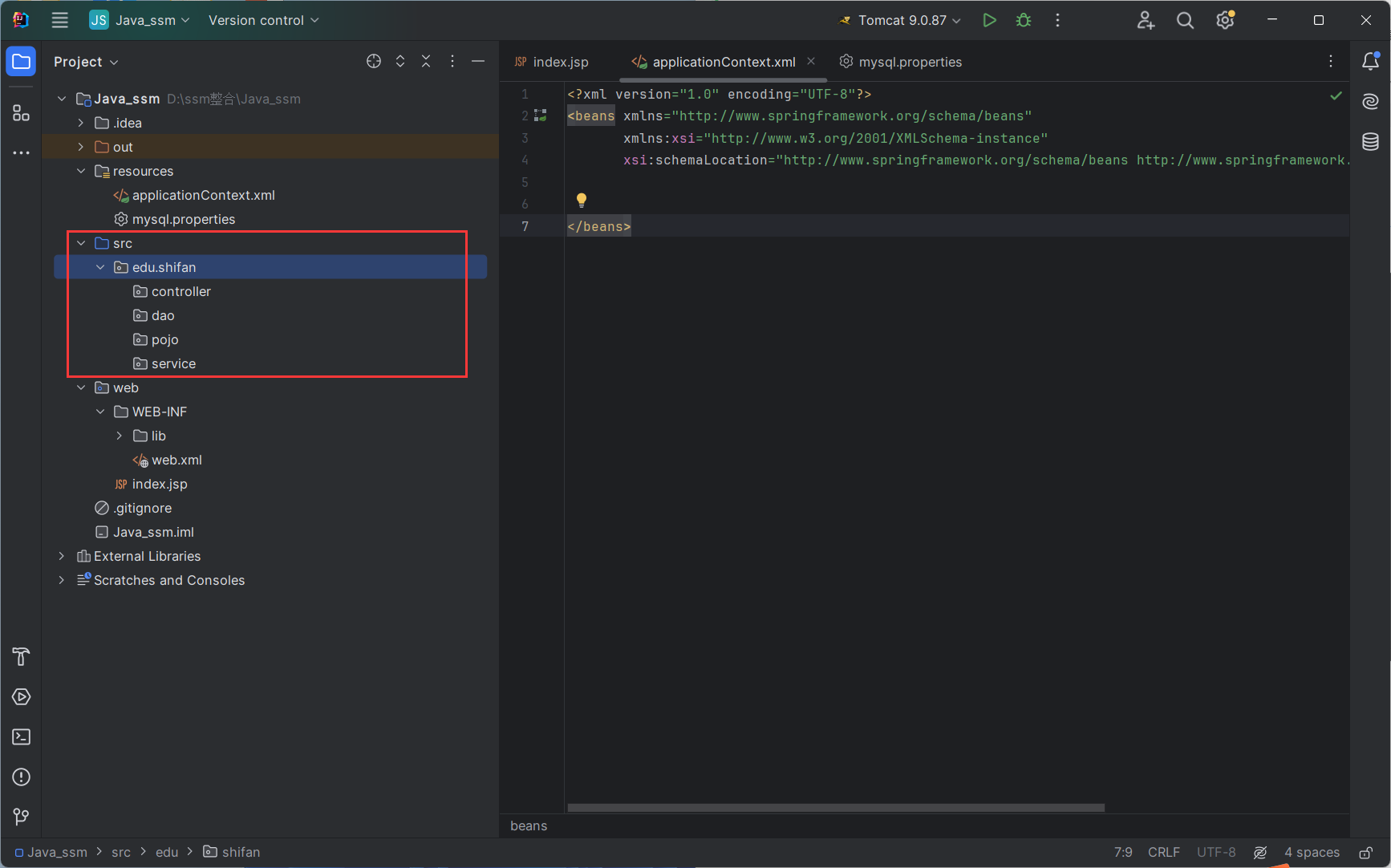1391x868 pixels.
Task: Toggle the Project tool window sidebar button
Action: pos(22,62)
